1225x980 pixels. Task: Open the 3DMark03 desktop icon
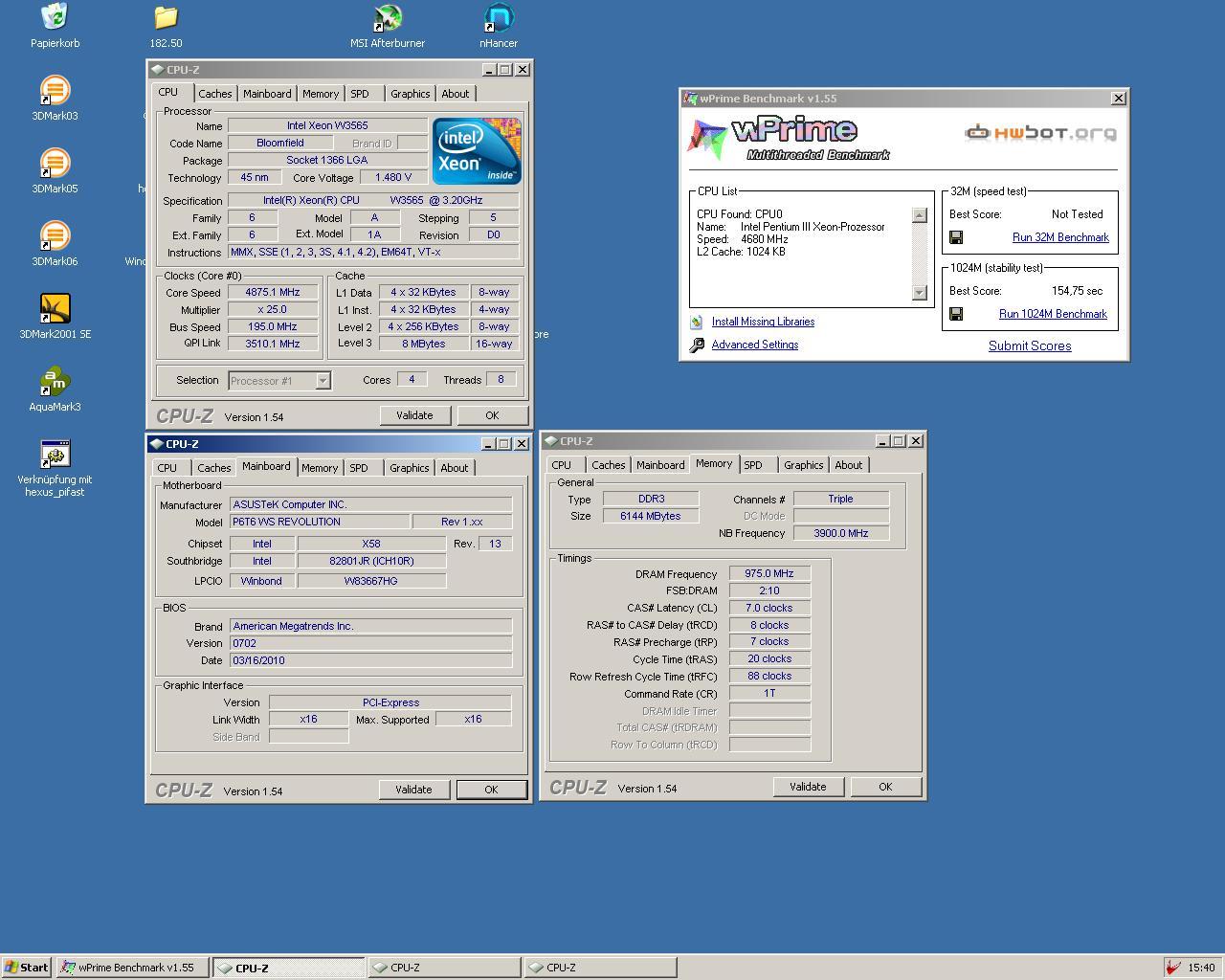pyautogui.click(x=55, y=91)
